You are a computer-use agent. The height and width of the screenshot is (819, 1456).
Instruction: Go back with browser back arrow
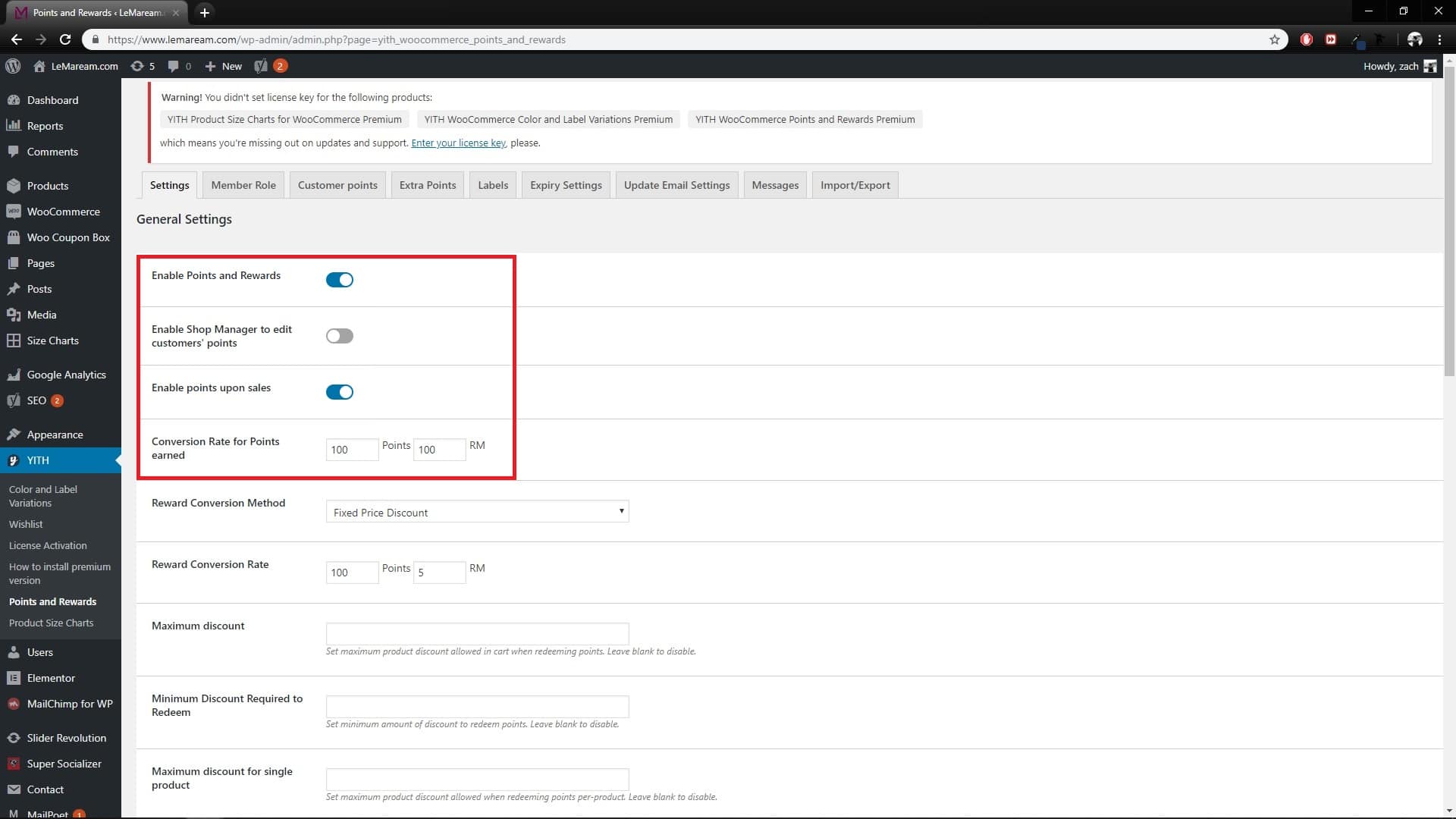[17, 39]
